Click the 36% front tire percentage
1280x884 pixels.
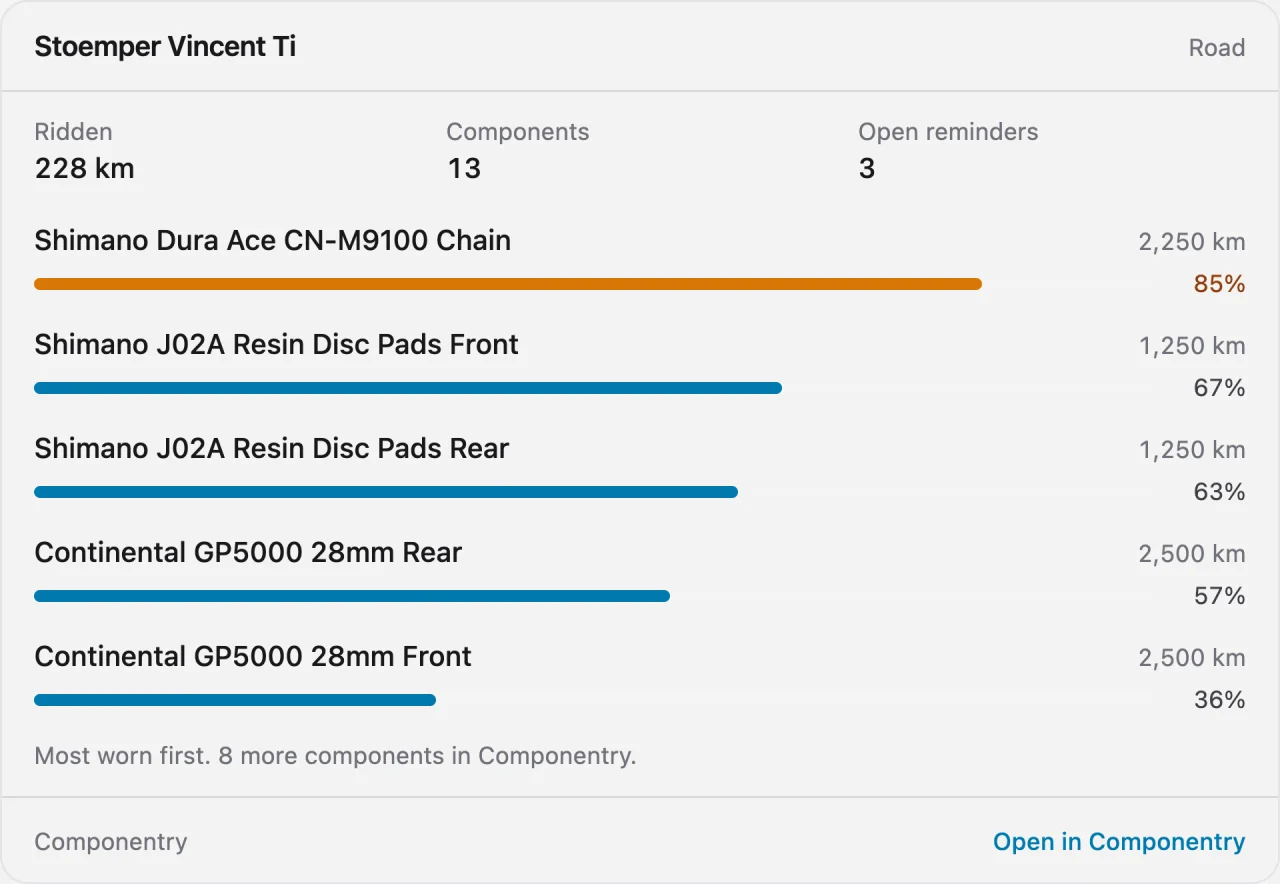pos(1219,700)
